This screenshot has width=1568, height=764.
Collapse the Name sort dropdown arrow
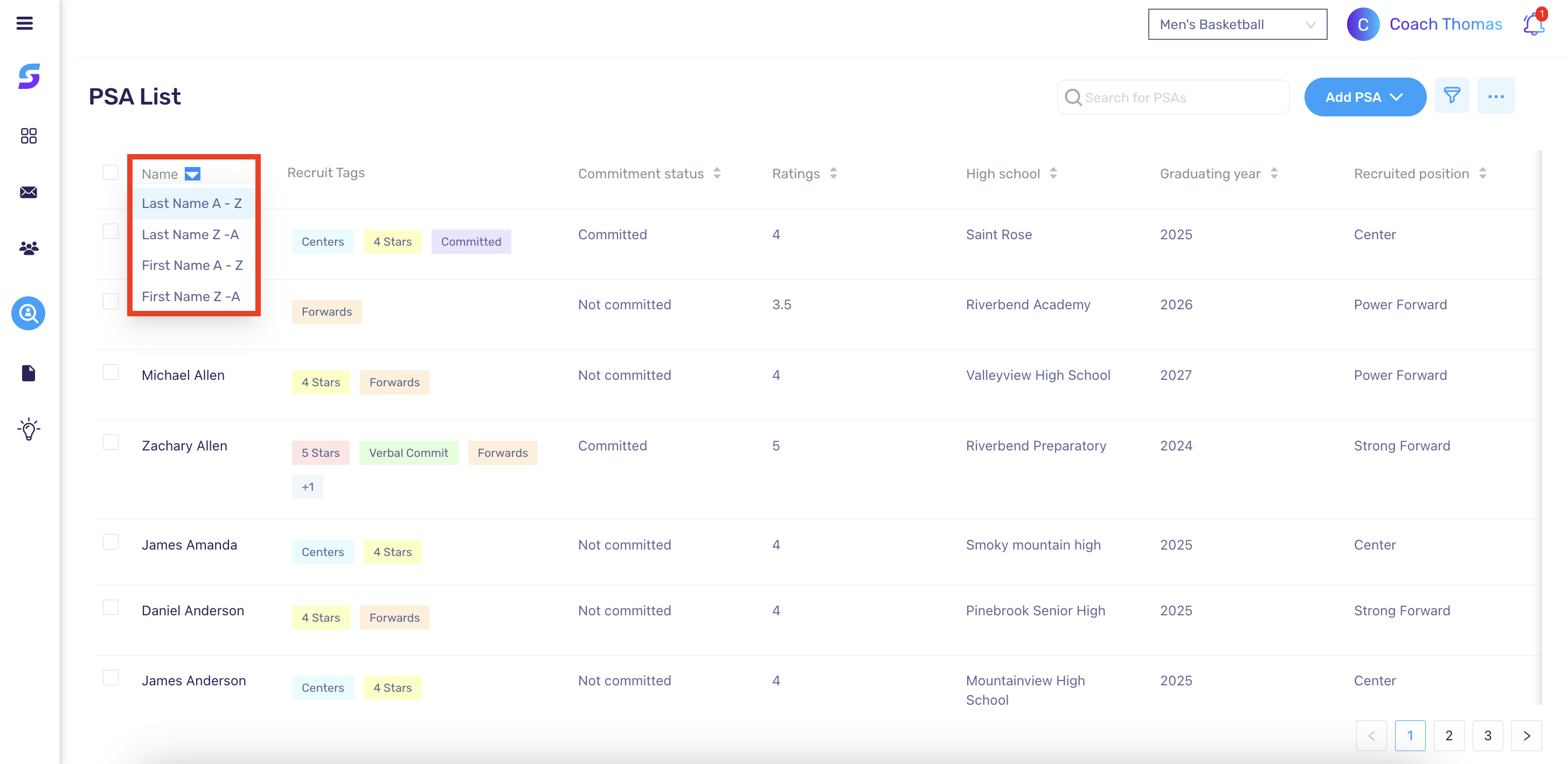tap(192, 174)
